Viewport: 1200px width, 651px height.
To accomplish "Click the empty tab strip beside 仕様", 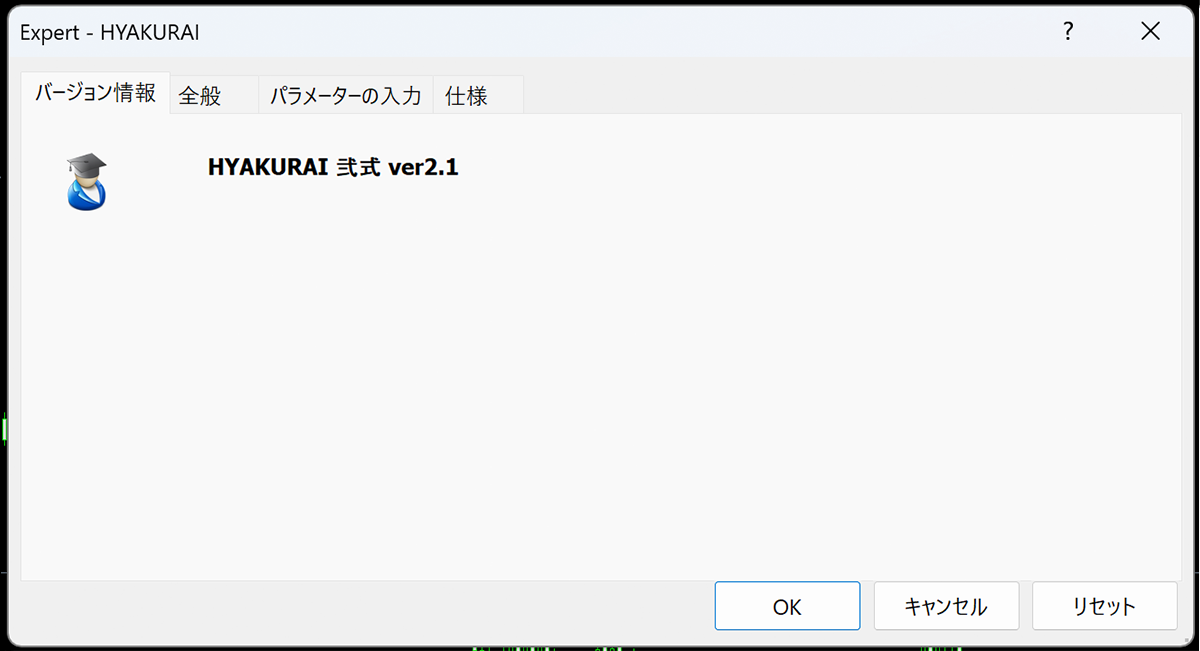I will pos(850,95).
